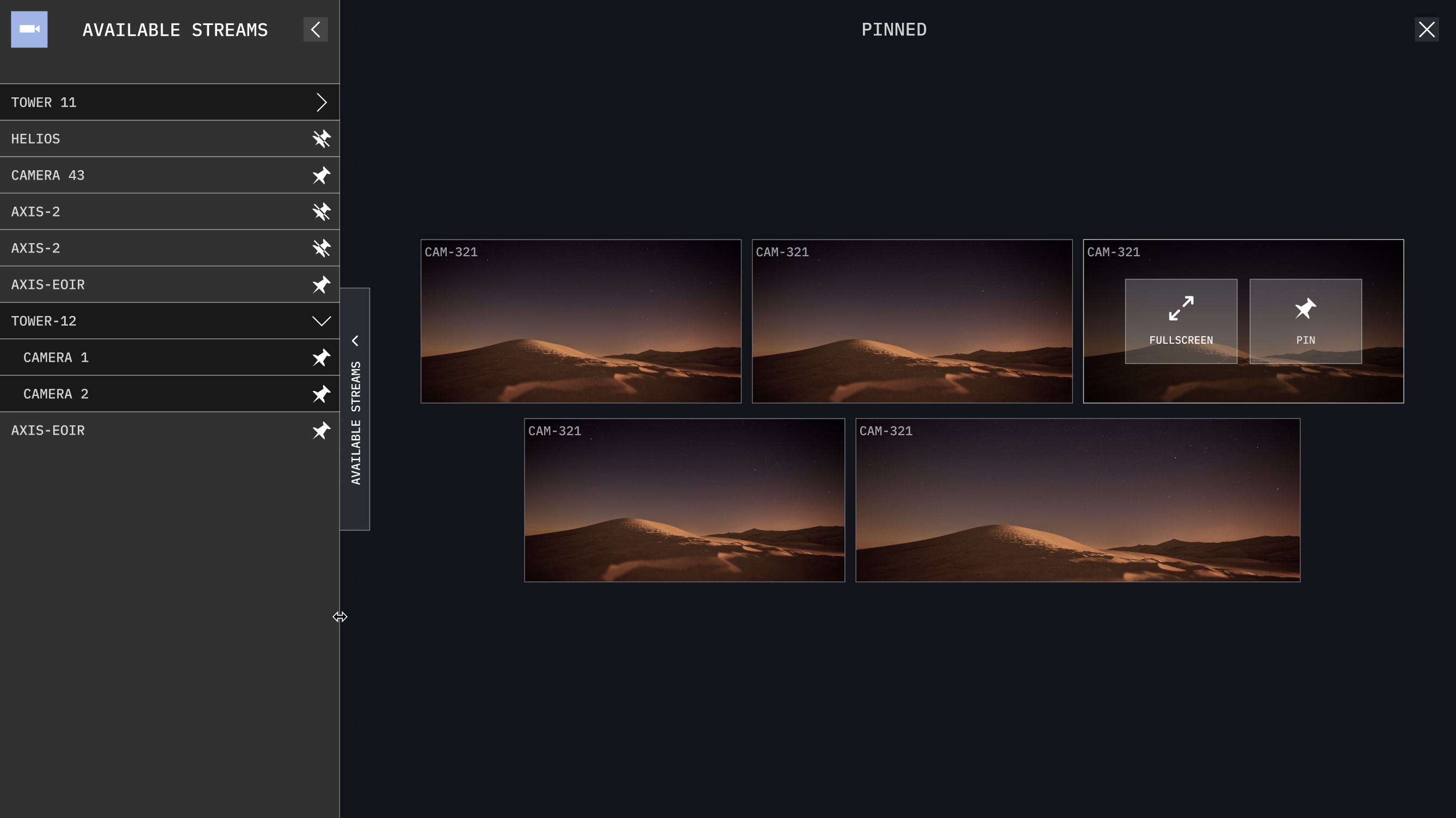
Task: Collapse sidebar with header back arrow
Action: point(316,29)
